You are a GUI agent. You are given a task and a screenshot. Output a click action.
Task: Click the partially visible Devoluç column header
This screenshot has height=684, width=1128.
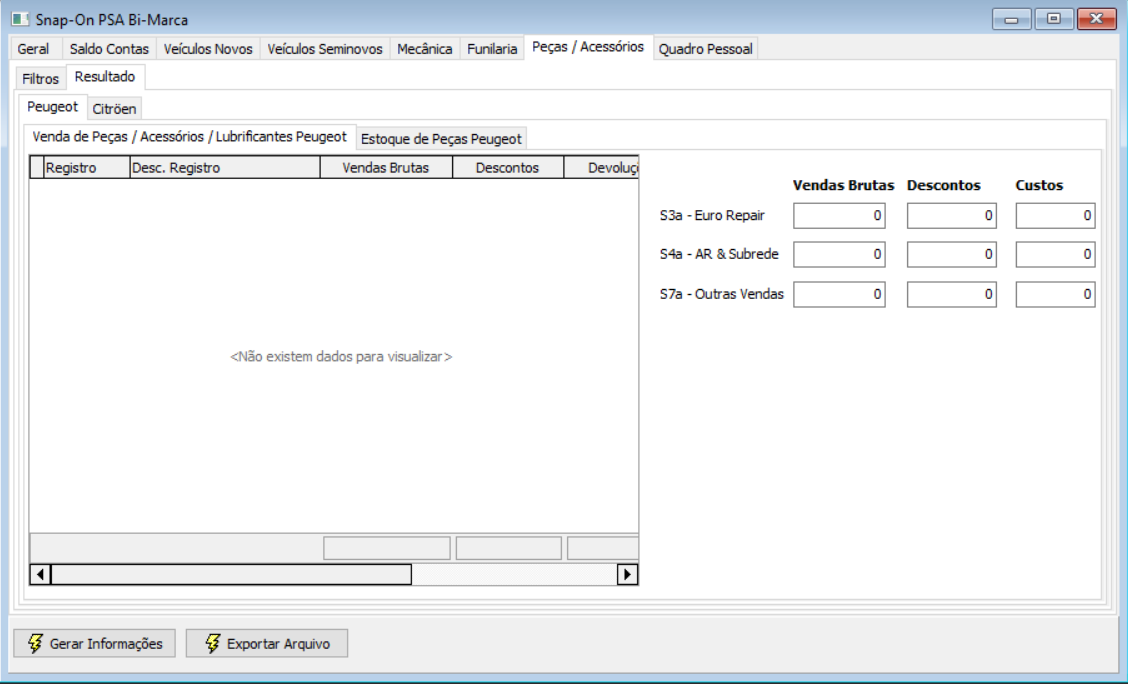click(x=601, y=168)
